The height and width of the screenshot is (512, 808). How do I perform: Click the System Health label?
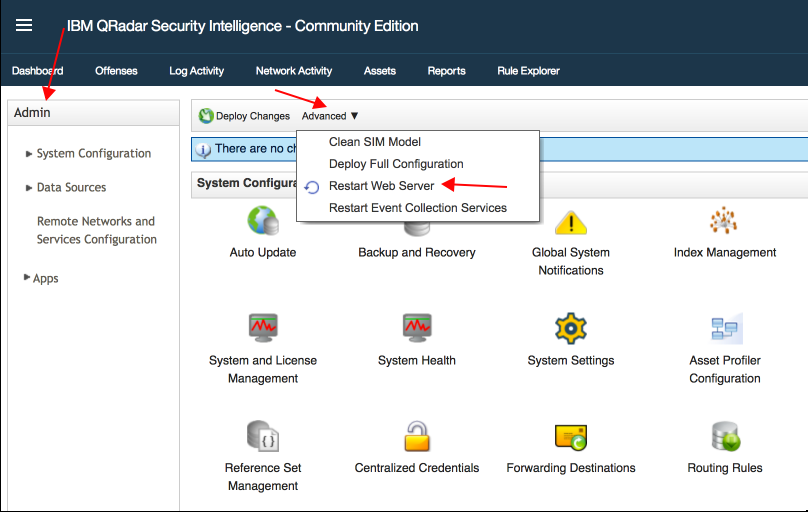(416, 361)
